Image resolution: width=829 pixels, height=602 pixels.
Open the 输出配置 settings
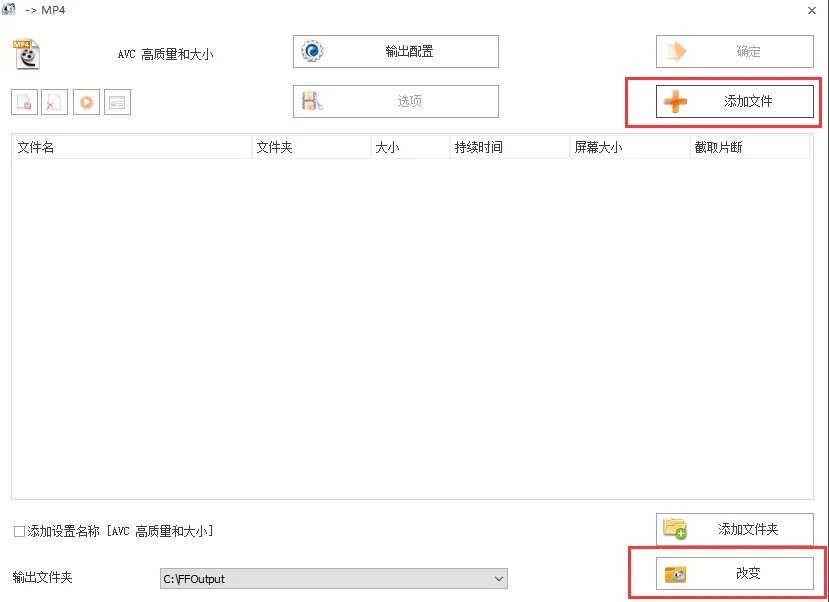click(394, 51)
